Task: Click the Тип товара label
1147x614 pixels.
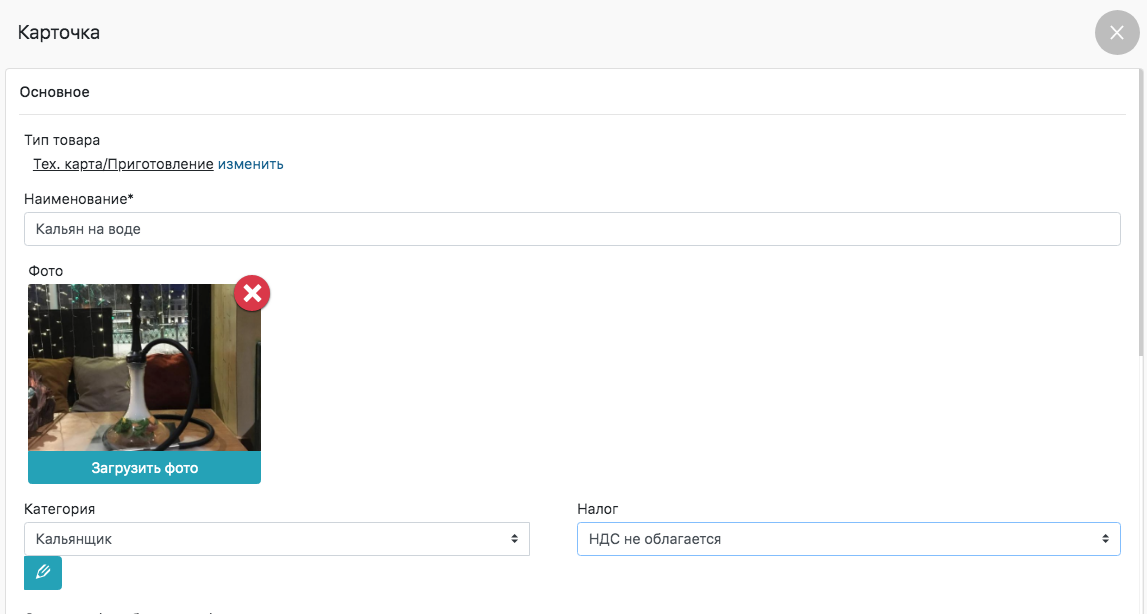Action: tap(62, 140)
